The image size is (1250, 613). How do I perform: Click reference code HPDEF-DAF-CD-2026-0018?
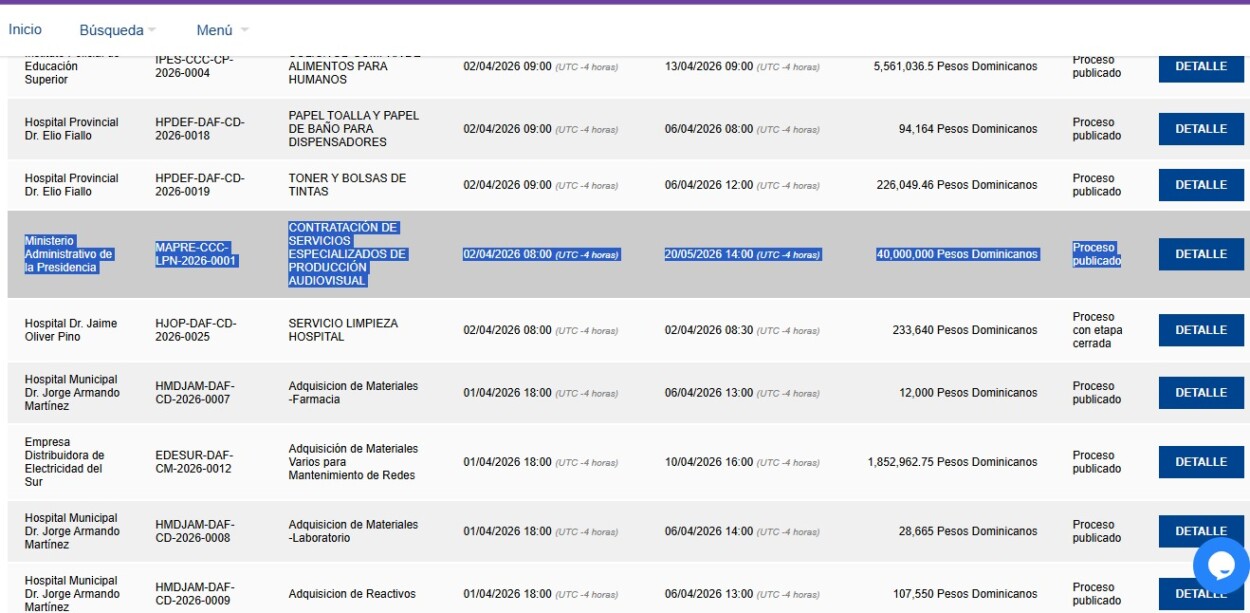[x=199, y=129]
